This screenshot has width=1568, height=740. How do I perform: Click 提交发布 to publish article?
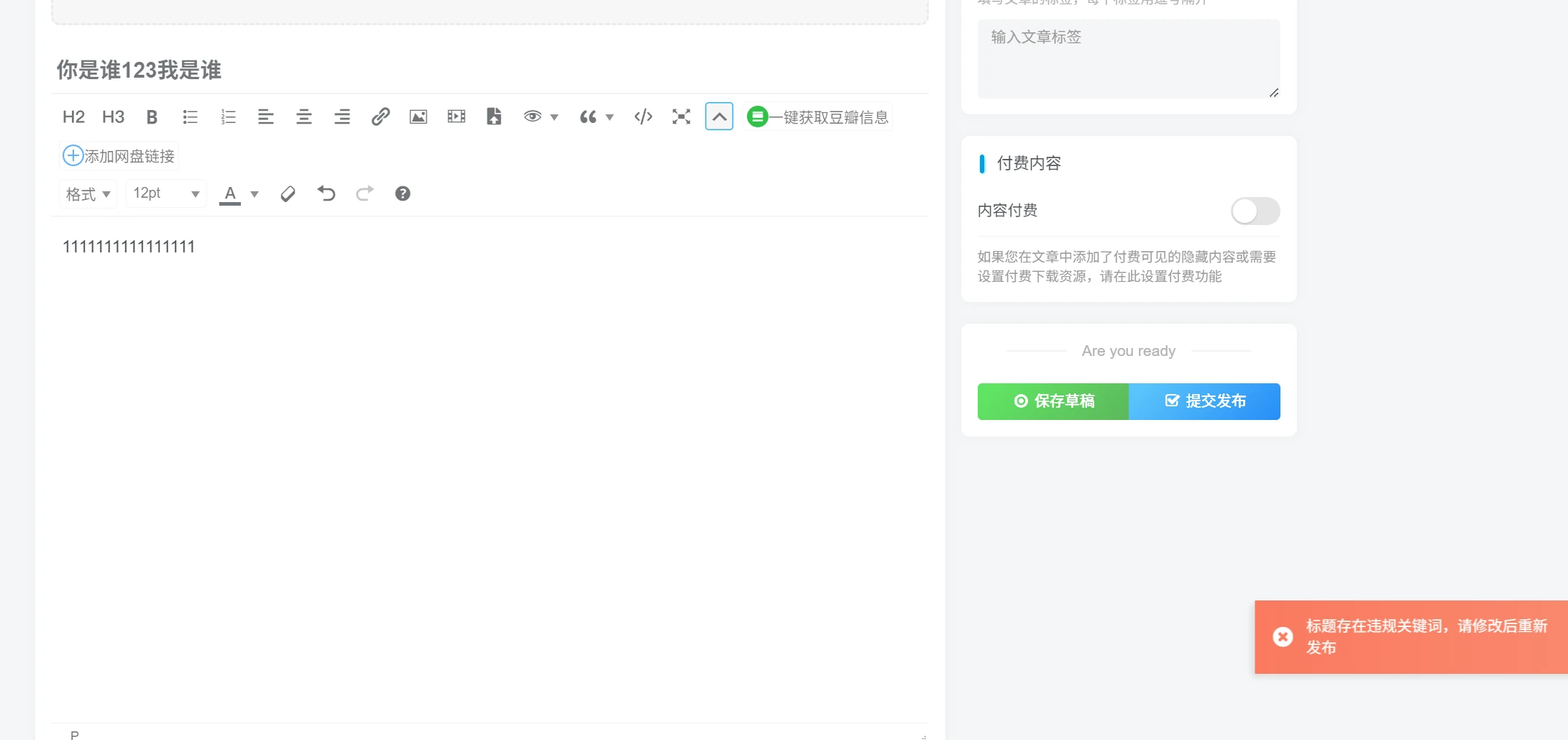[1205, 401]
